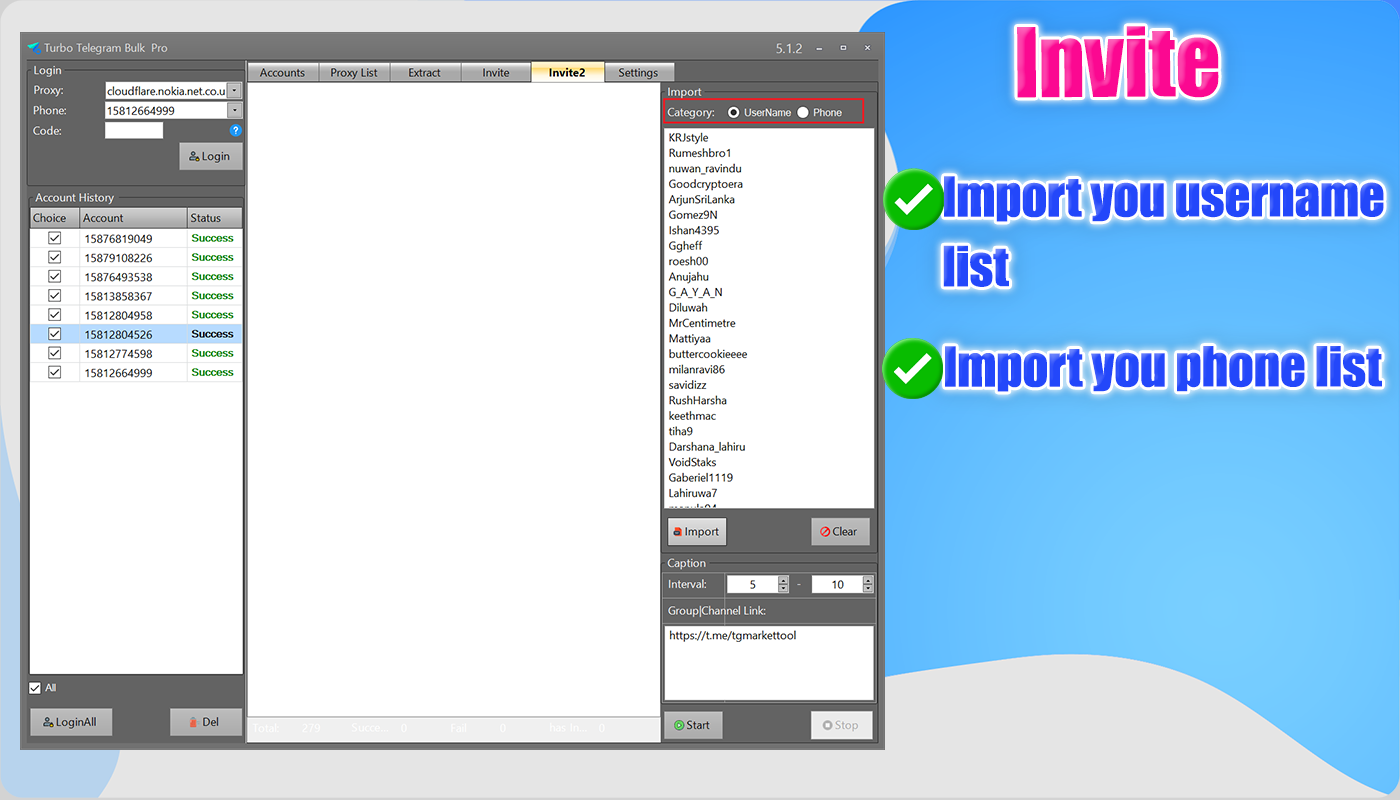Image resolution: width=1400 pixels, height=800 pixels.
Task: Select username KRJstyle in the import list
Action: (x=689, y=138)
